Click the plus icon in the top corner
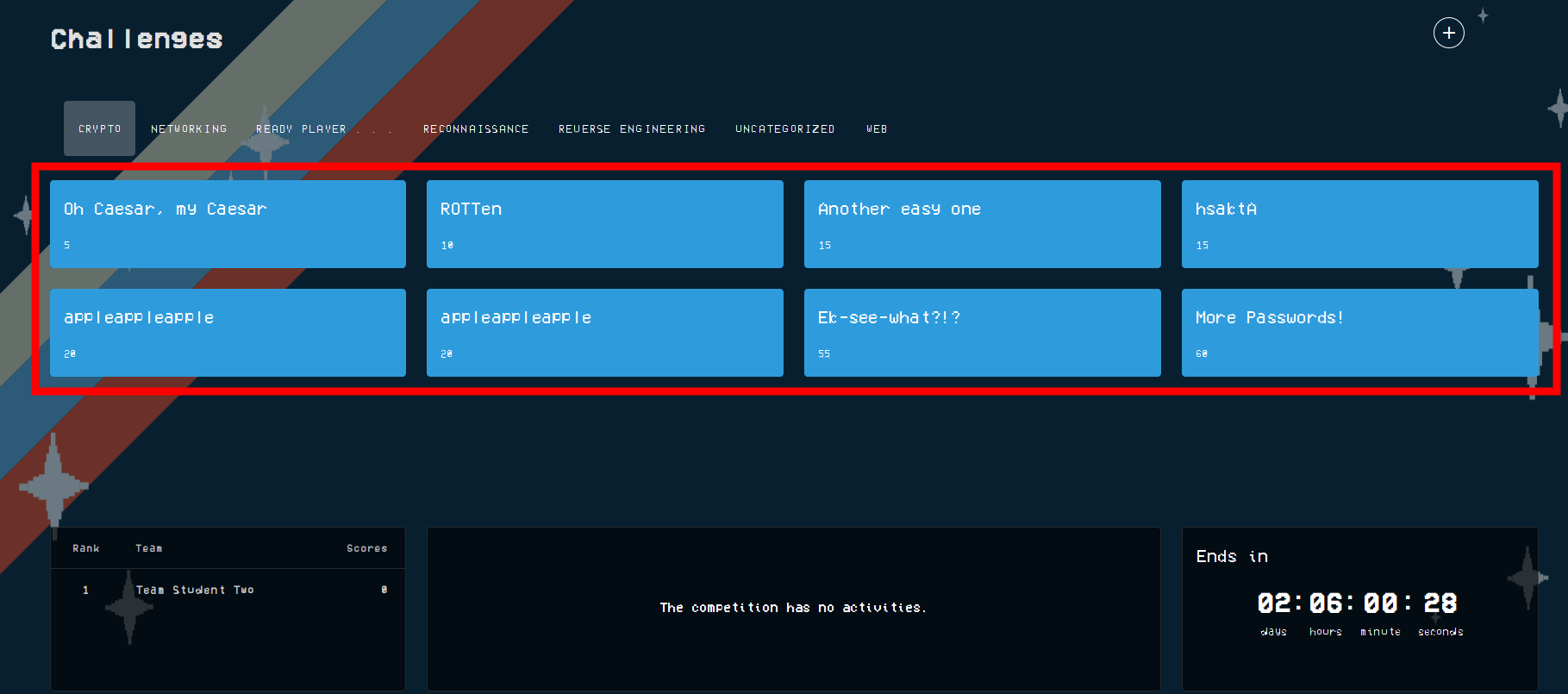This screenshot has width=1568, height=694. pos(1448,33)
